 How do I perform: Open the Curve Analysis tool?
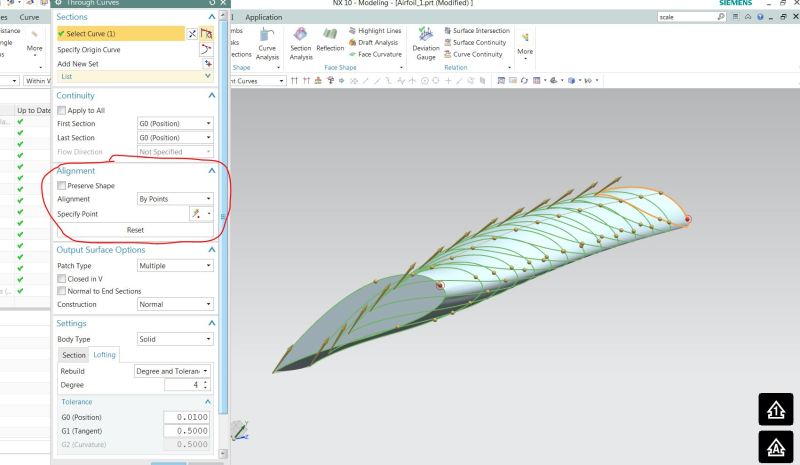[x=267, y=44]
